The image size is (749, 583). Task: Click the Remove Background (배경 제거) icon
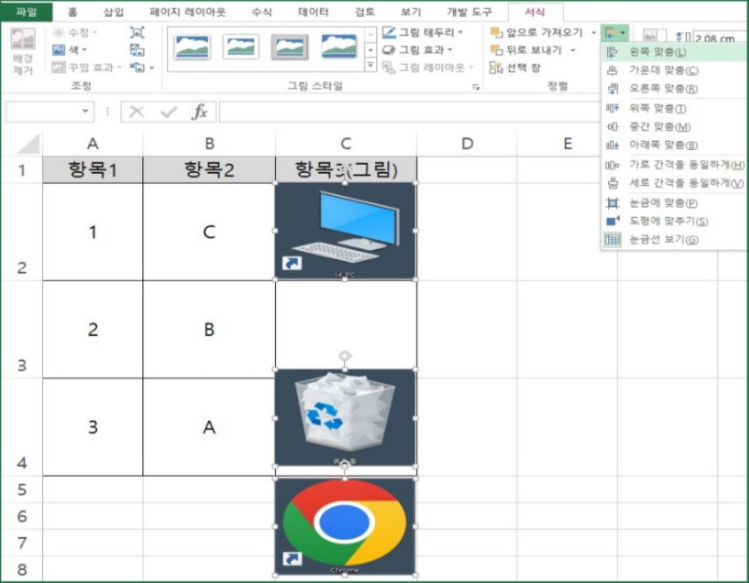[22, 52]
